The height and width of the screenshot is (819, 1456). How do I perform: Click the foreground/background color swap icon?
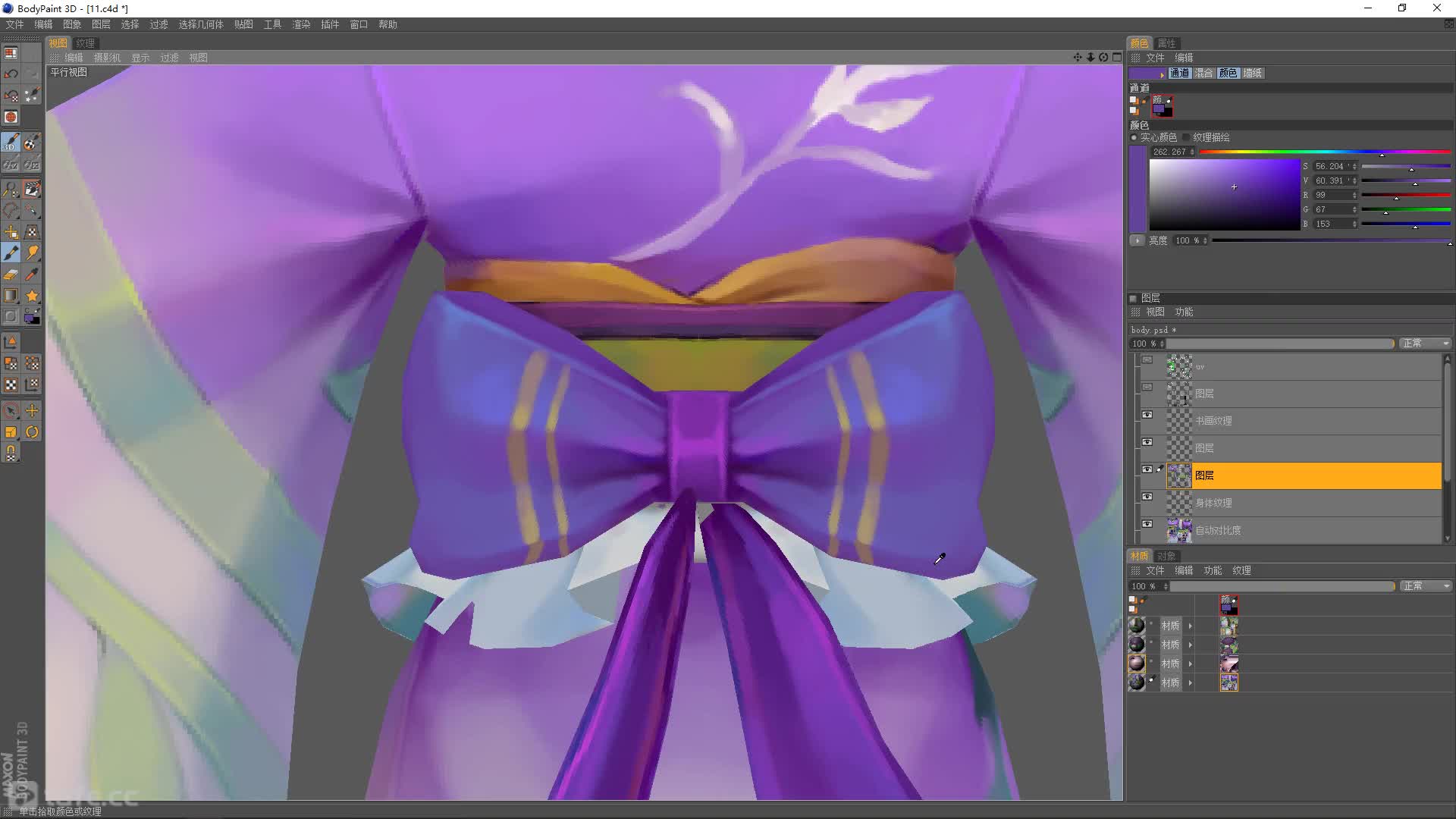click(x=32, y=316)
